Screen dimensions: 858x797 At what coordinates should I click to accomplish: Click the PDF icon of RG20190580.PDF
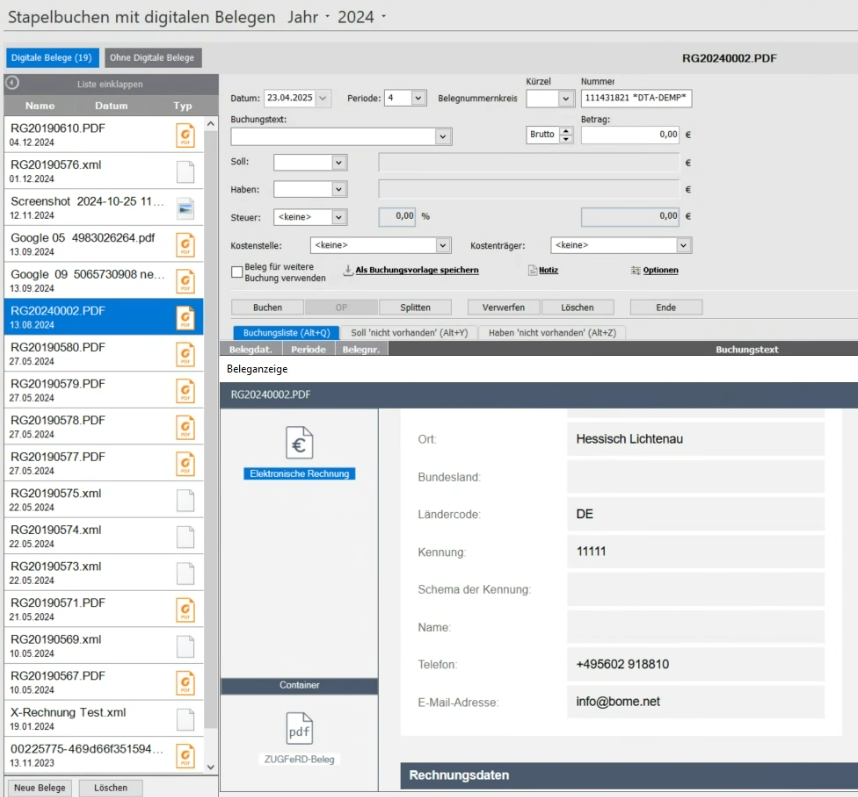tap(185, 354)
